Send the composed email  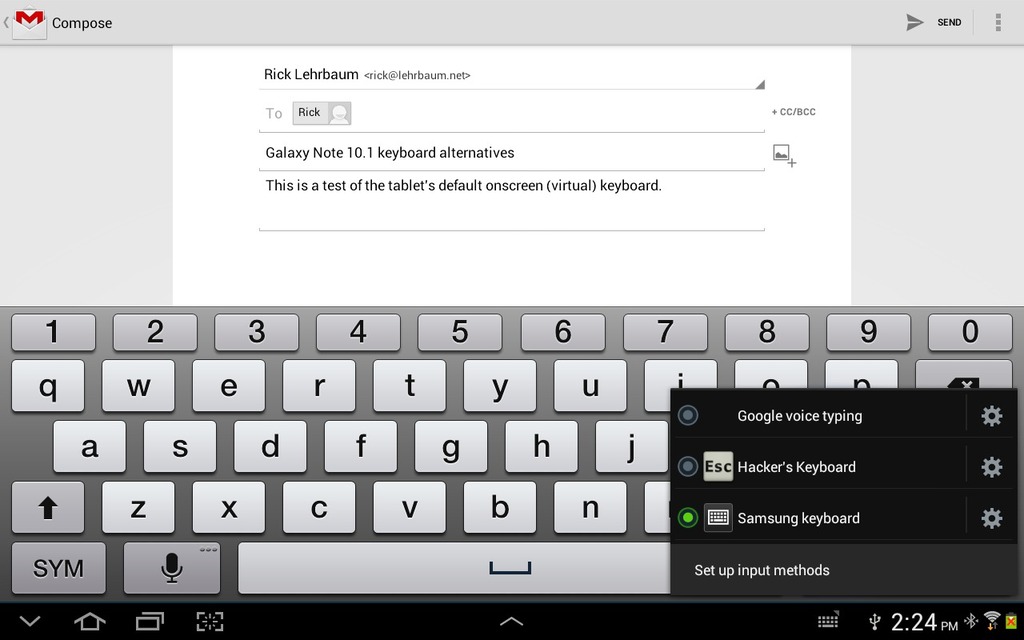(934, 22)
